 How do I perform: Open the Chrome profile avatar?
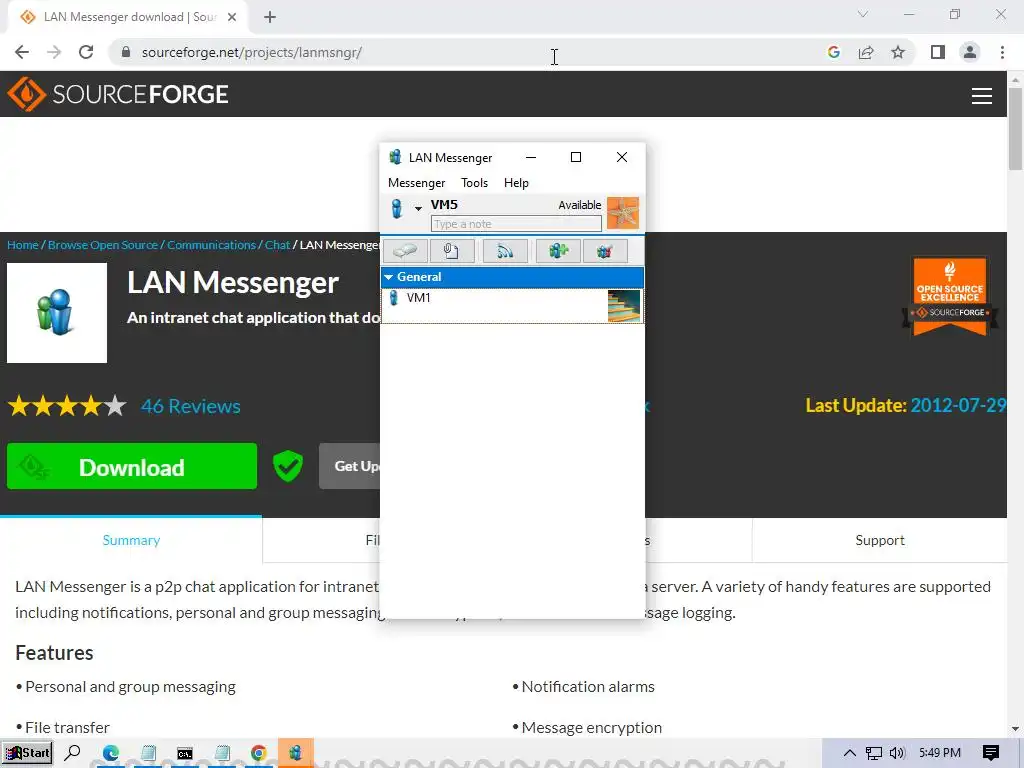(x=970, y=52)
